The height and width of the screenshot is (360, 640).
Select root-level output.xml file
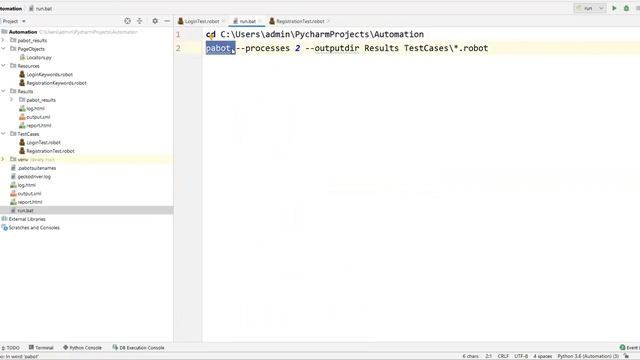(x=29, y=194)
